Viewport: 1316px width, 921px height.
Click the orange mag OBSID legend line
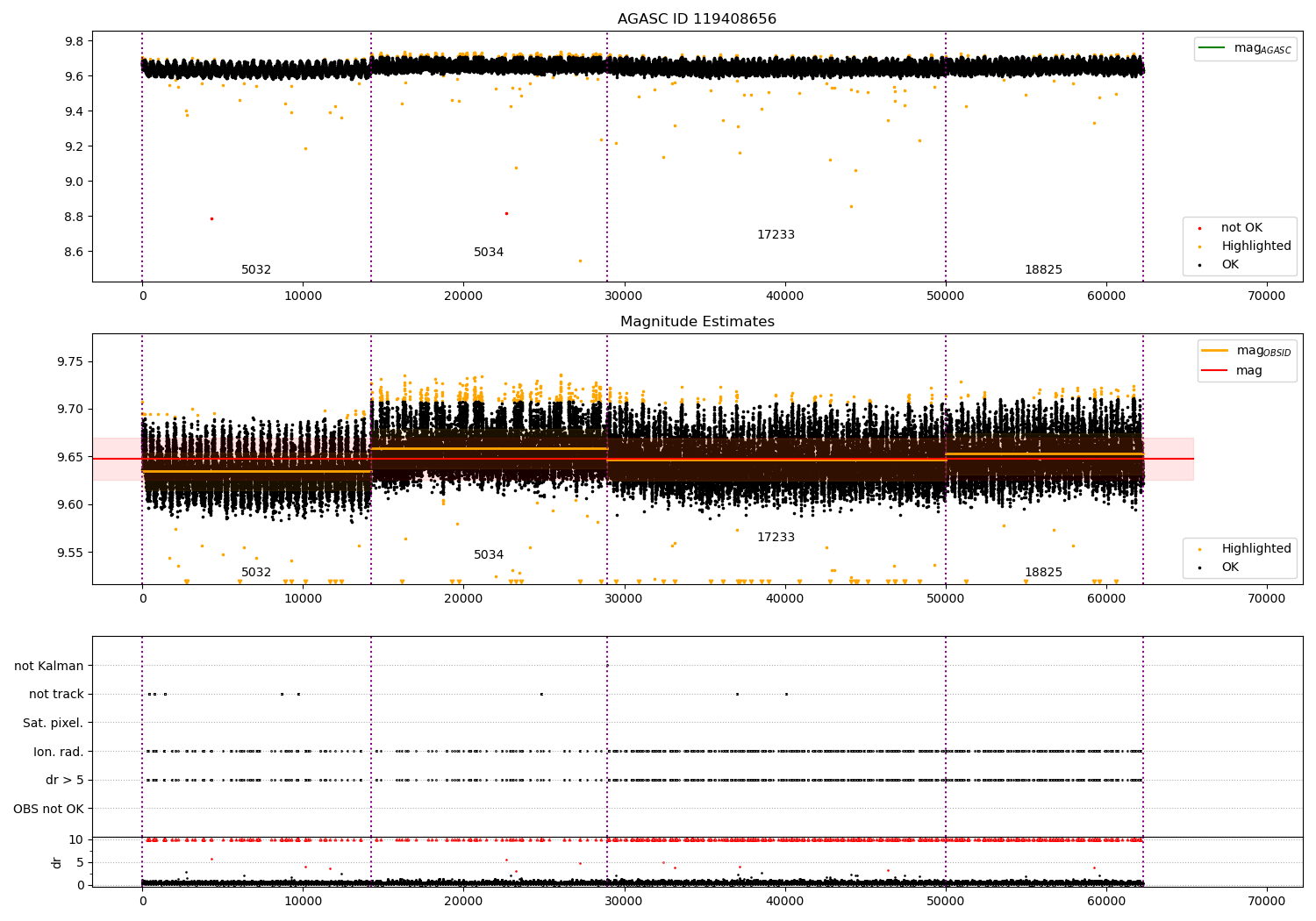click(1216, 351)
